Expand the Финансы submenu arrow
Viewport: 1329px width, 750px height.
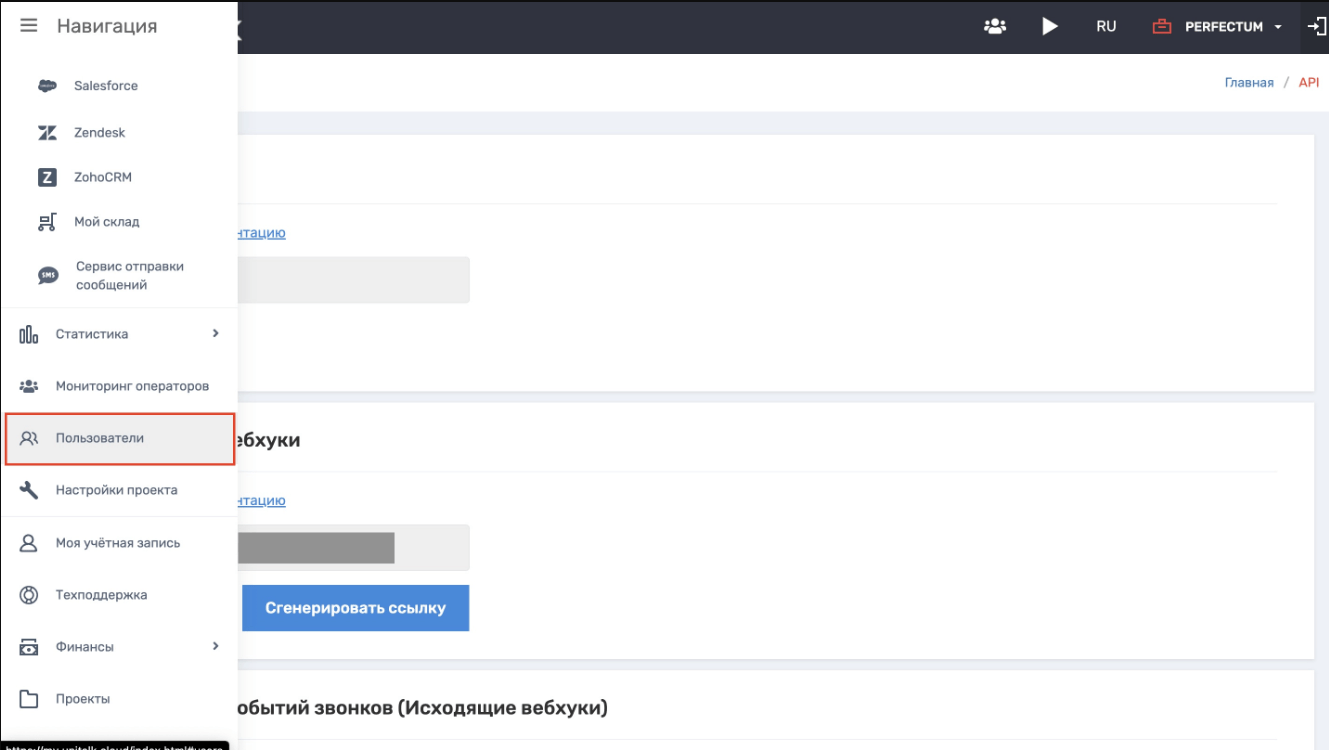[215, 647]
